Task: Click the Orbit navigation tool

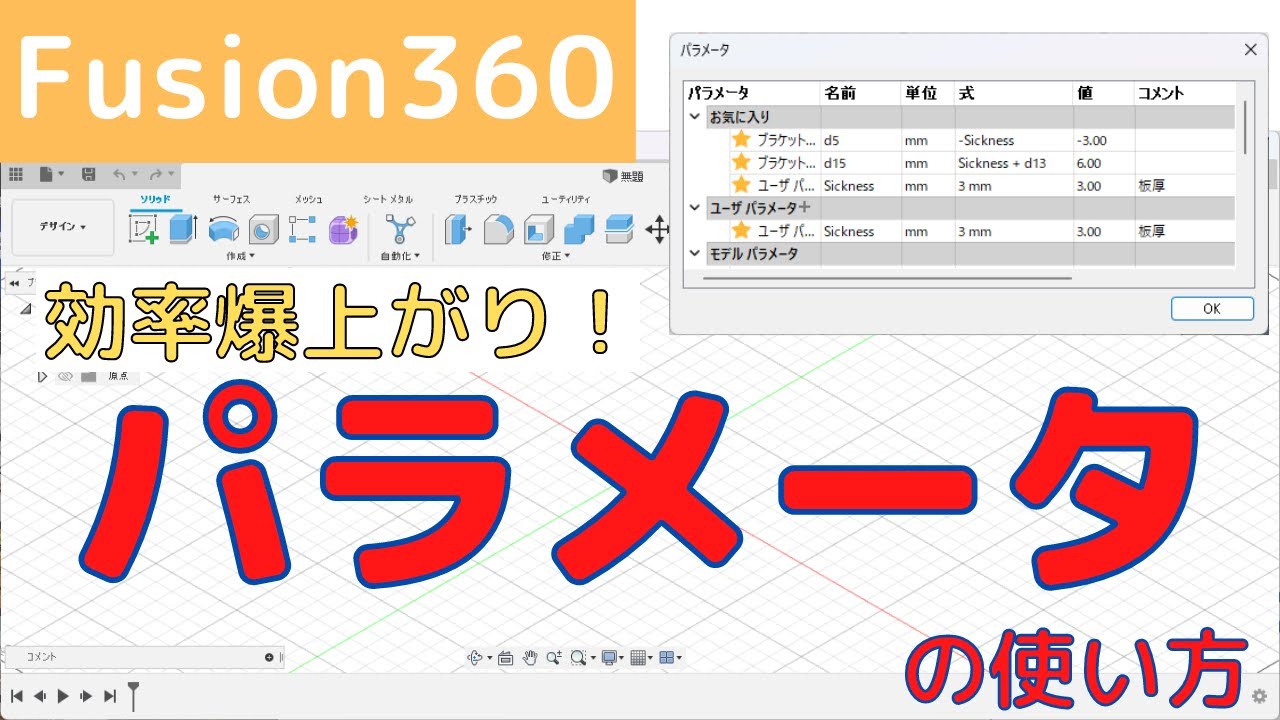Action: pyautogui.click(x=475, y=657)
